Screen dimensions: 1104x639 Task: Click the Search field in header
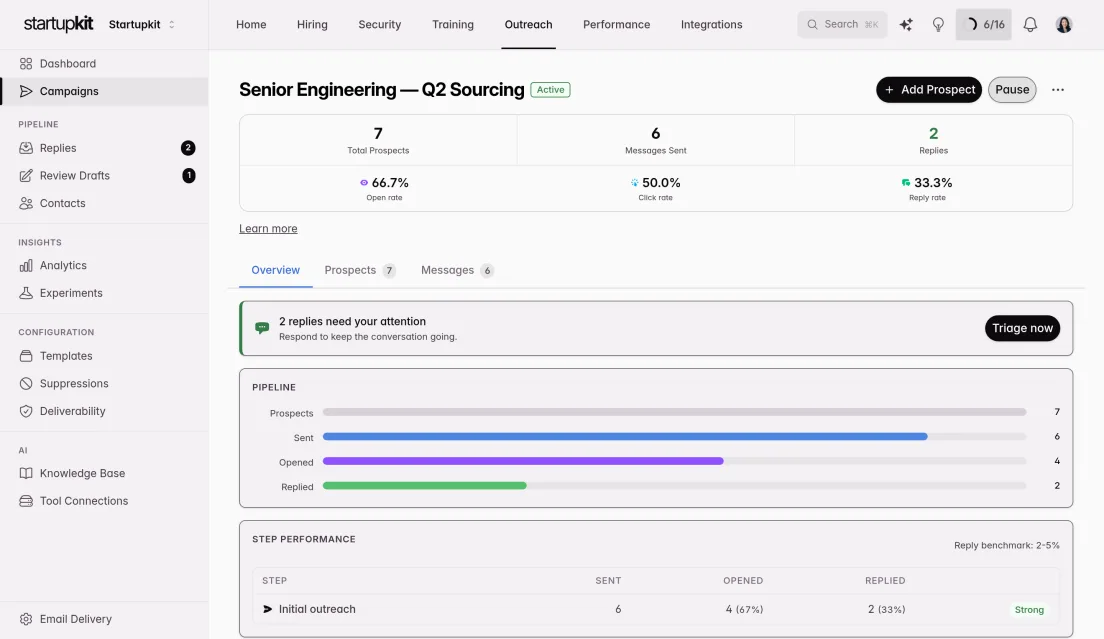click(x=842, y=25)
